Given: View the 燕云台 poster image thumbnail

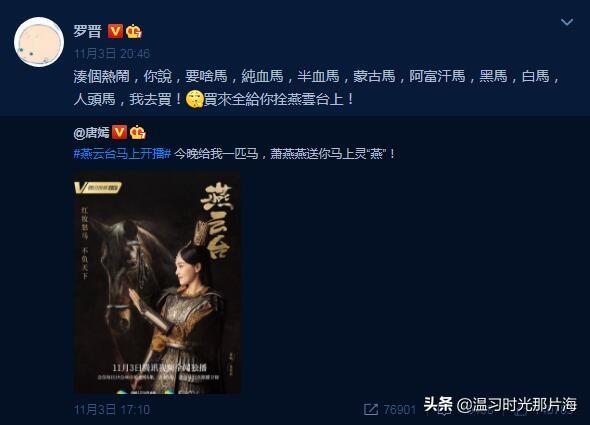Looking at the screenshot, I should click(157, 283).
